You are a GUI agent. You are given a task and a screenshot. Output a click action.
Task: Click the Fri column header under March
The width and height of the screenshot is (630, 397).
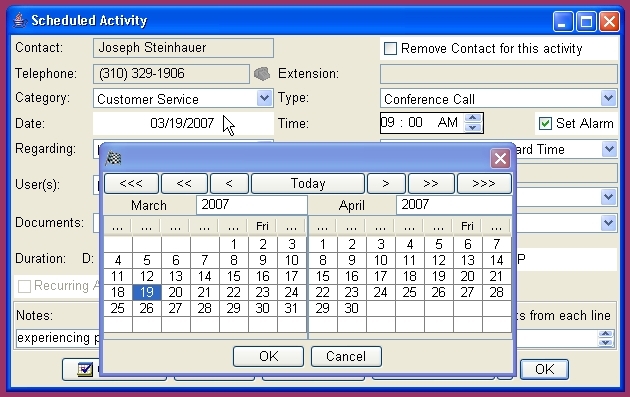262,227
